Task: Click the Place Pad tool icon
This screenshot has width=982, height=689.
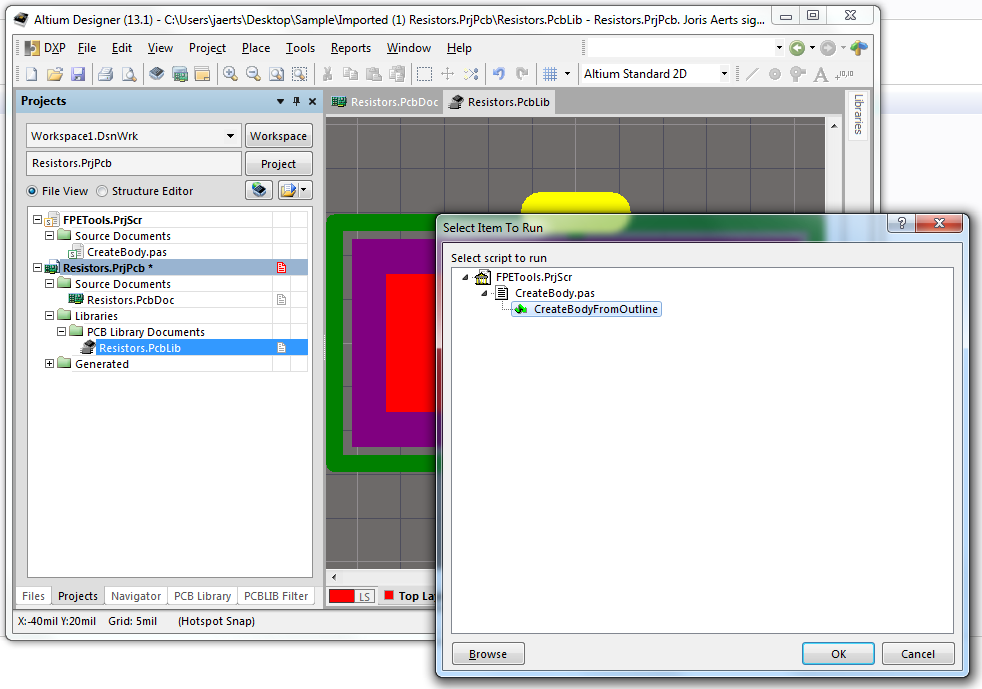Action: [775, 74]
